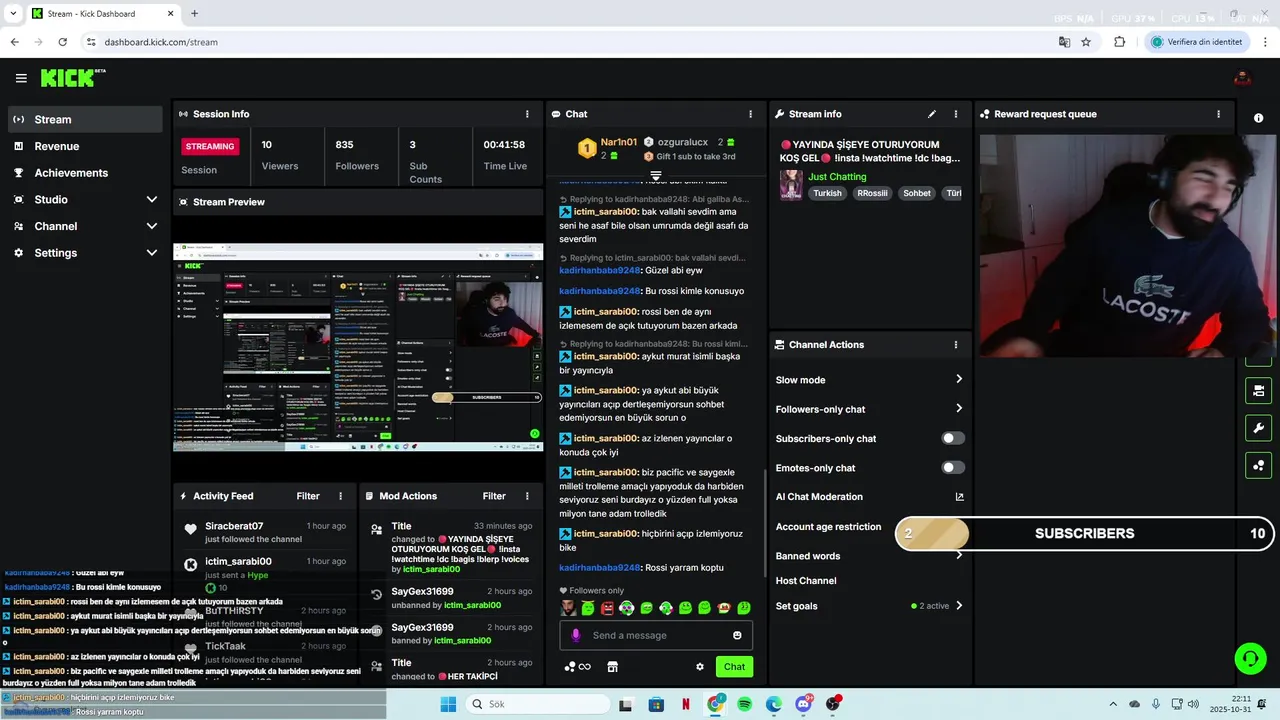
Task: Open Windows Start menu
Action: [448, 704]
